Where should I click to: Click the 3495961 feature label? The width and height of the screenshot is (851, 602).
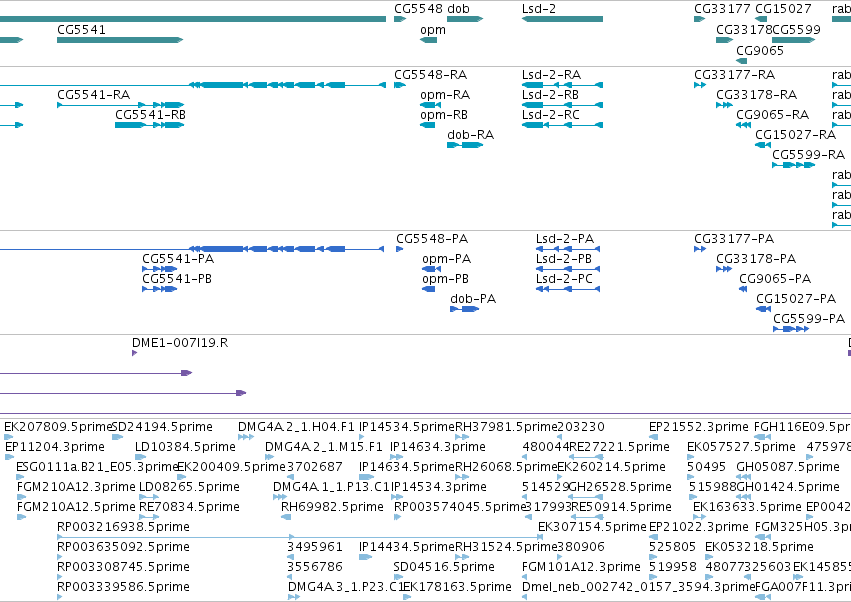coord(315,547)
